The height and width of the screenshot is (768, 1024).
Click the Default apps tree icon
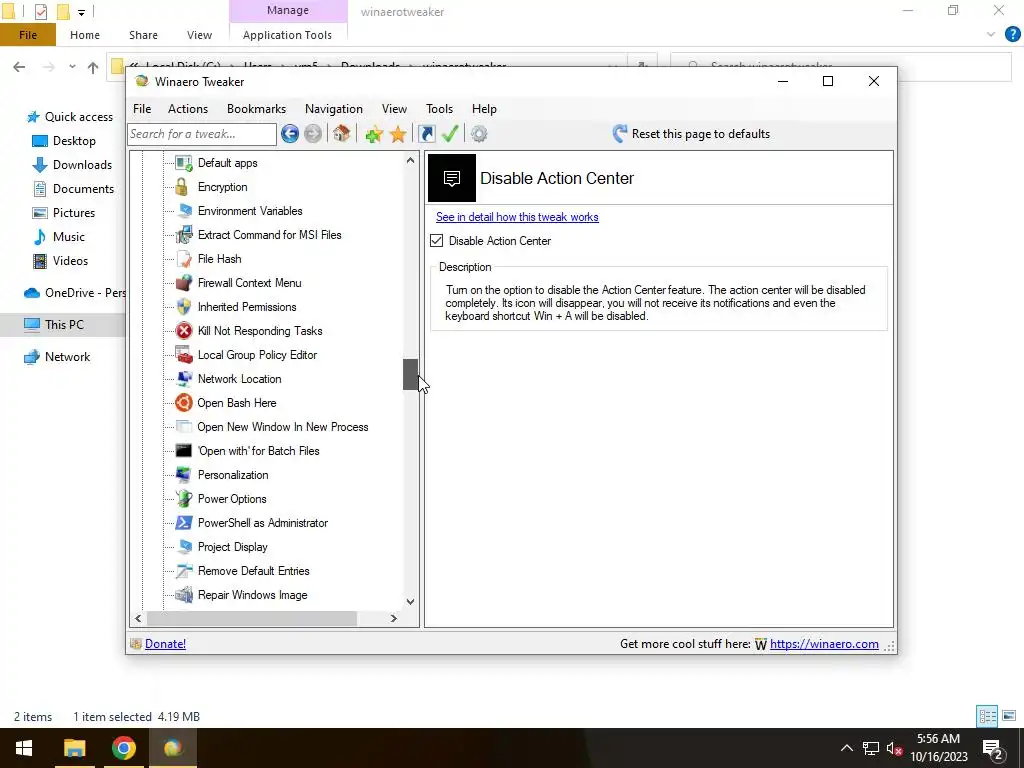coord(184,163)
